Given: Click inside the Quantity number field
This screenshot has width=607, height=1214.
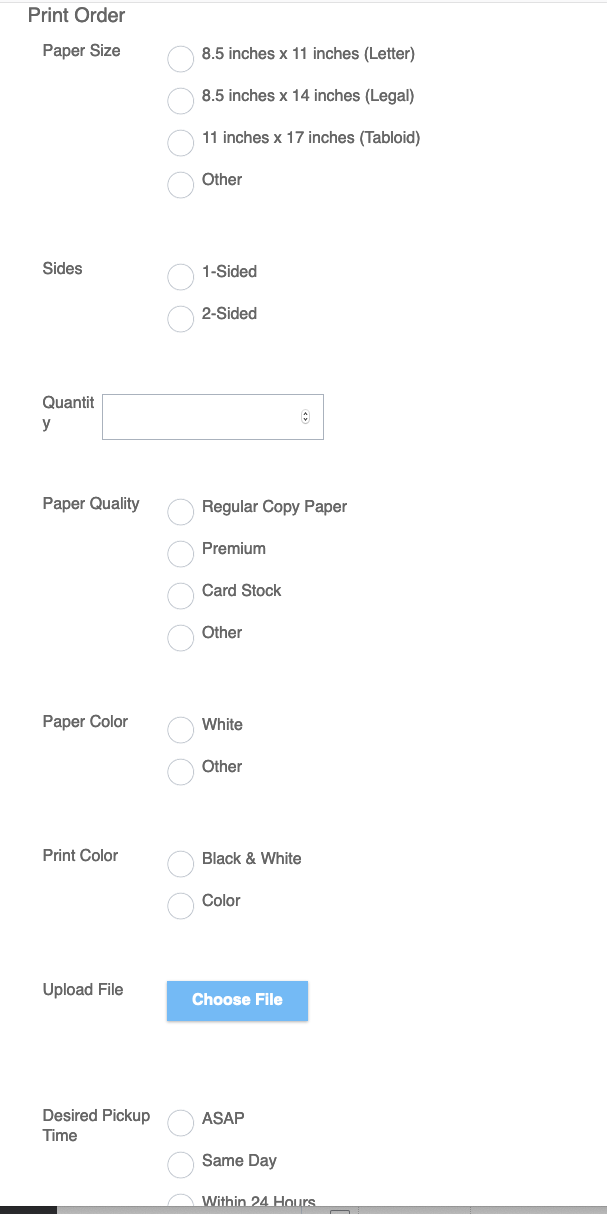Looking at the screenshot, I should click(212, 417).
